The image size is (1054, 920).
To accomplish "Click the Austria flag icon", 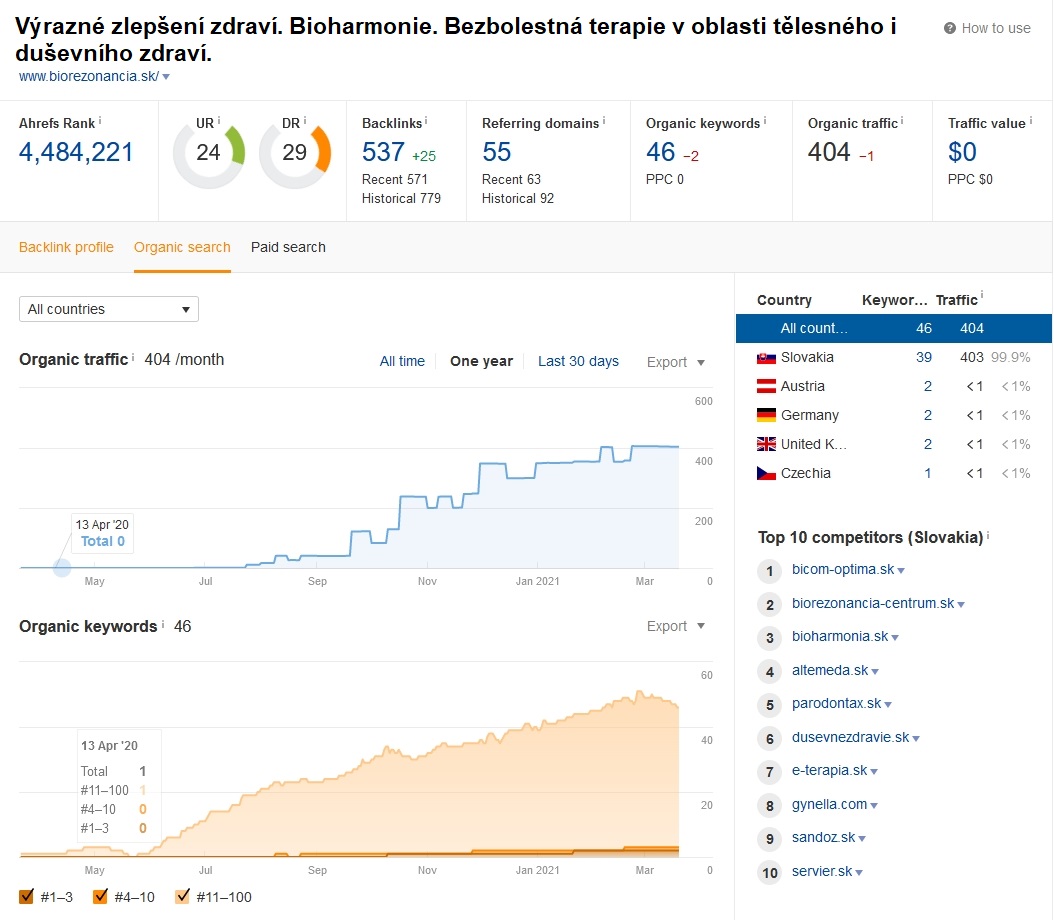I will 766,386.
